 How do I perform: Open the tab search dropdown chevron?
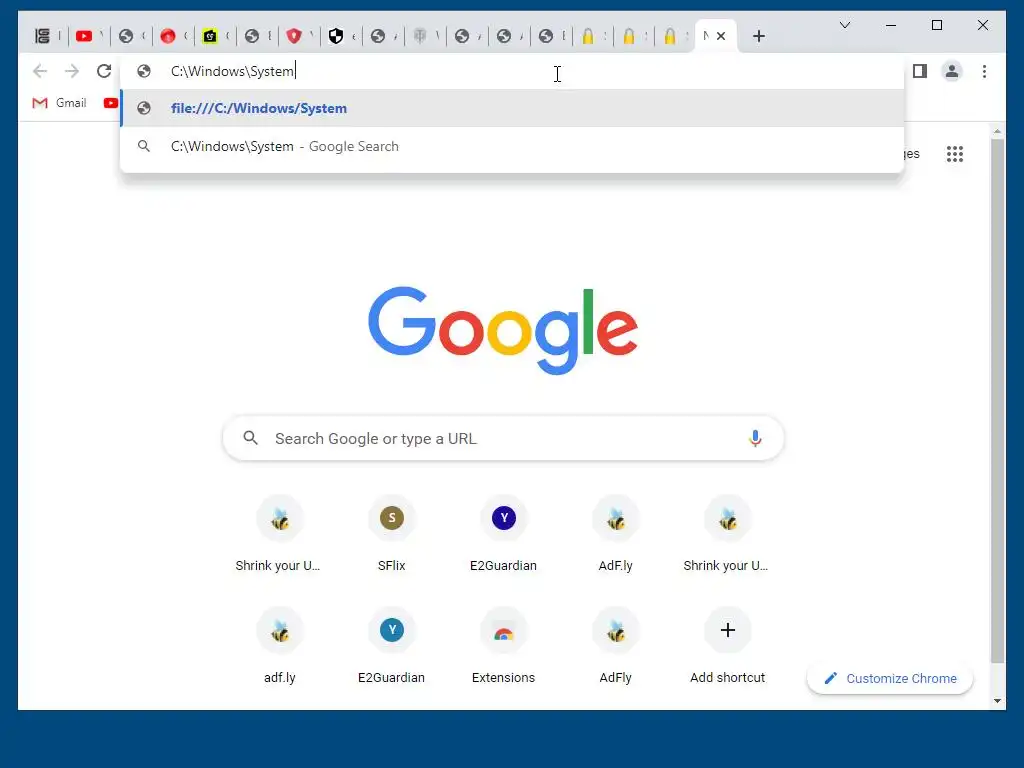coord(844,25)
